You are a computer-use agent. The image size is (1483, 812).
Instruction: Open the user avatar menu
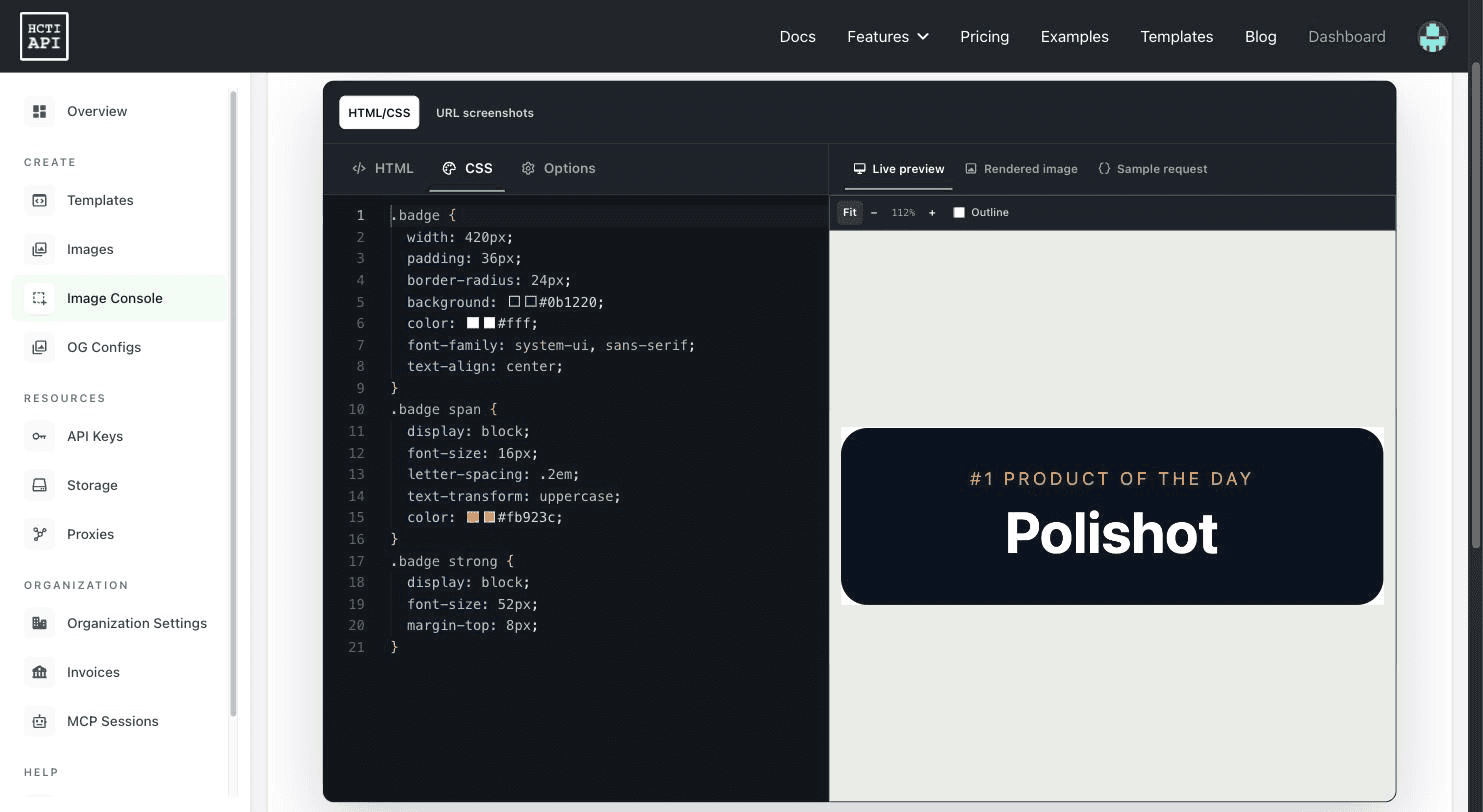click(x=1432, y=37)
